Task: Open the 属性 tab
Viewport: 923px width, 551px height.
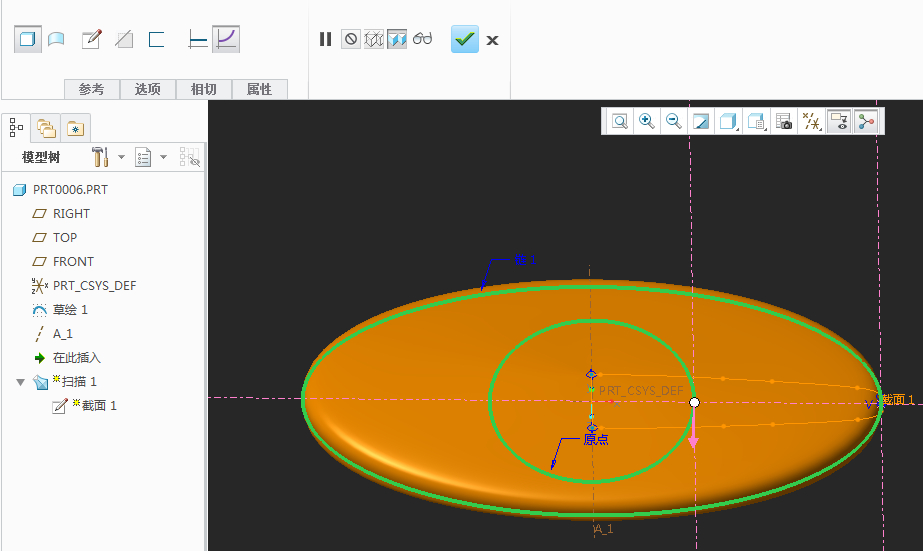Action: coord(259,89)
